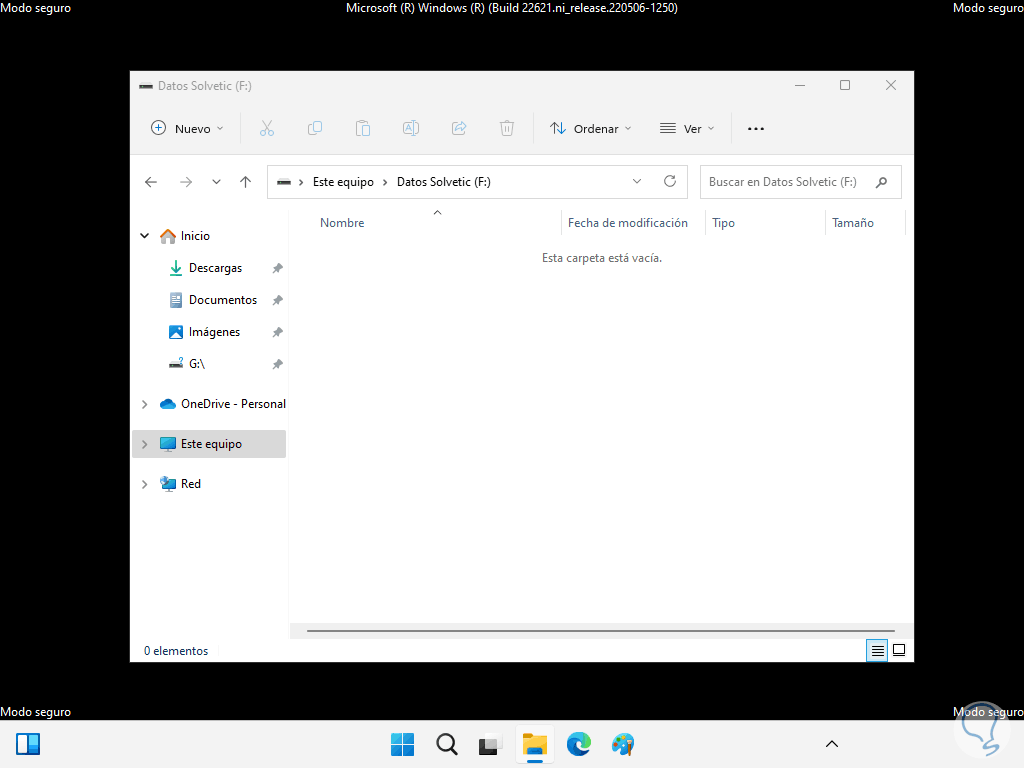Expand the Red network tree node
1024x768 pixels.
click(145, 484)
